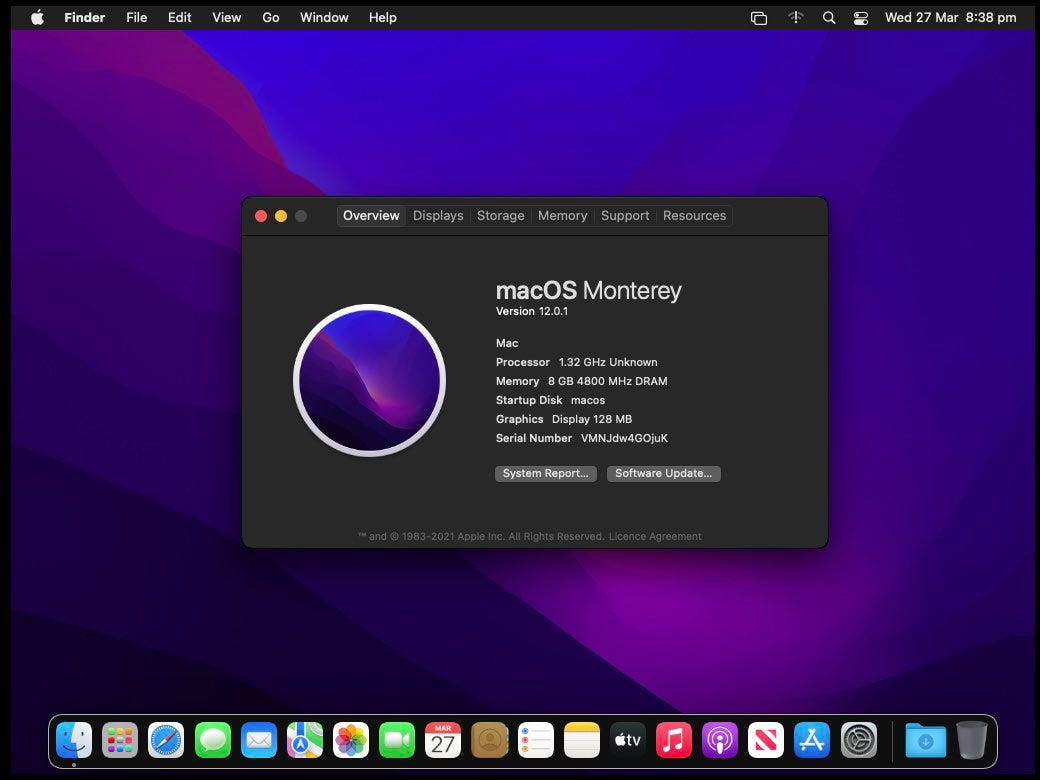Screen dimensions: 1040x780
Task: Open Finder from the Dock
Action: (74, 740)
